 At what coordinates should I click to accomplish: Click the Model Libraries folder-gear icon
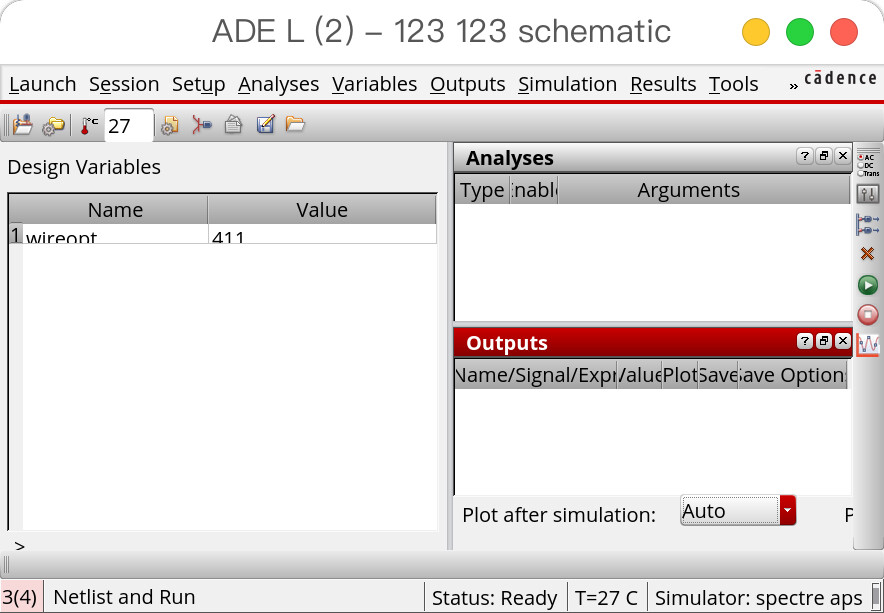[54, 125]
